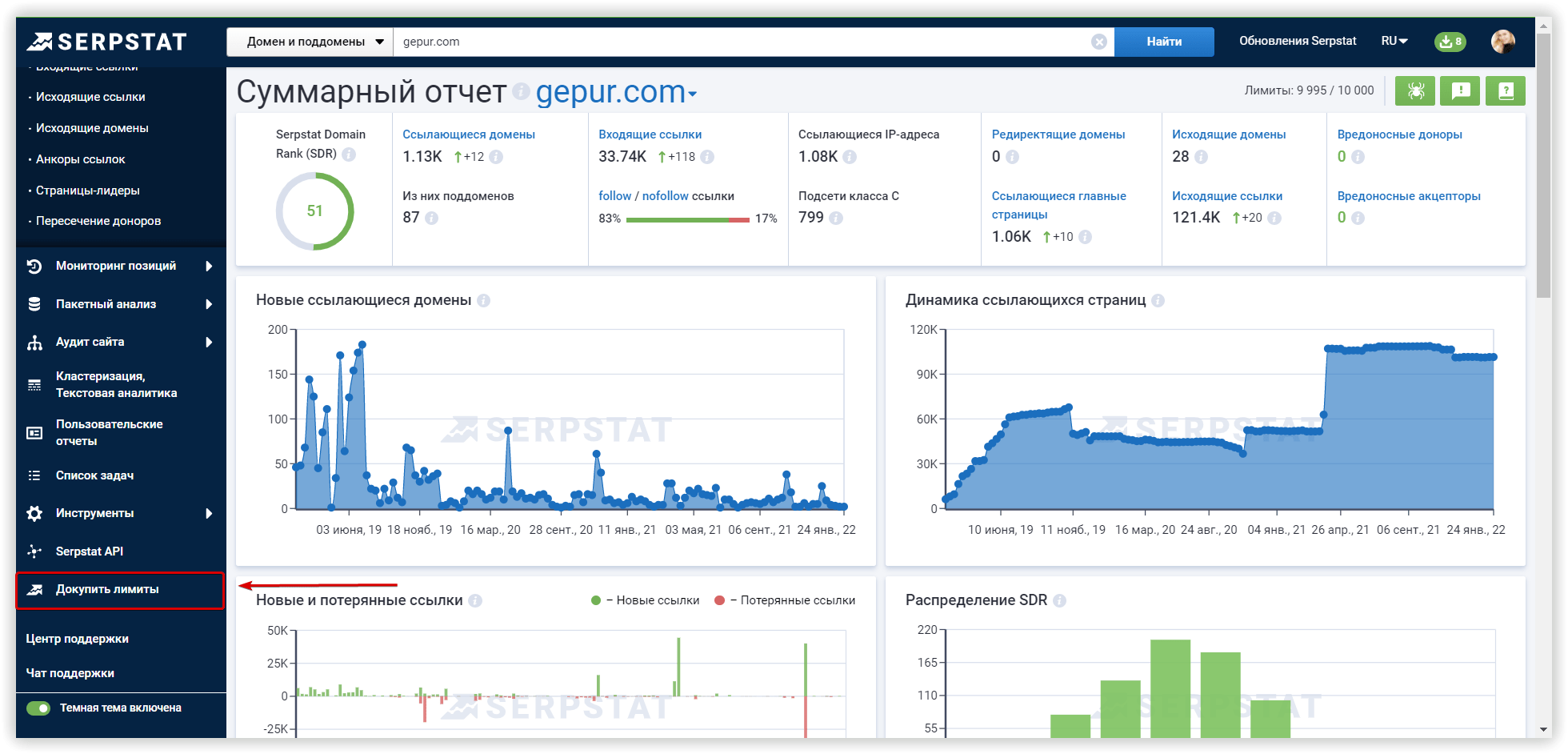The width and height of the screenshot is (1568, 754).
Task: Click the Список задач list icon
Action: coord(34,475)
